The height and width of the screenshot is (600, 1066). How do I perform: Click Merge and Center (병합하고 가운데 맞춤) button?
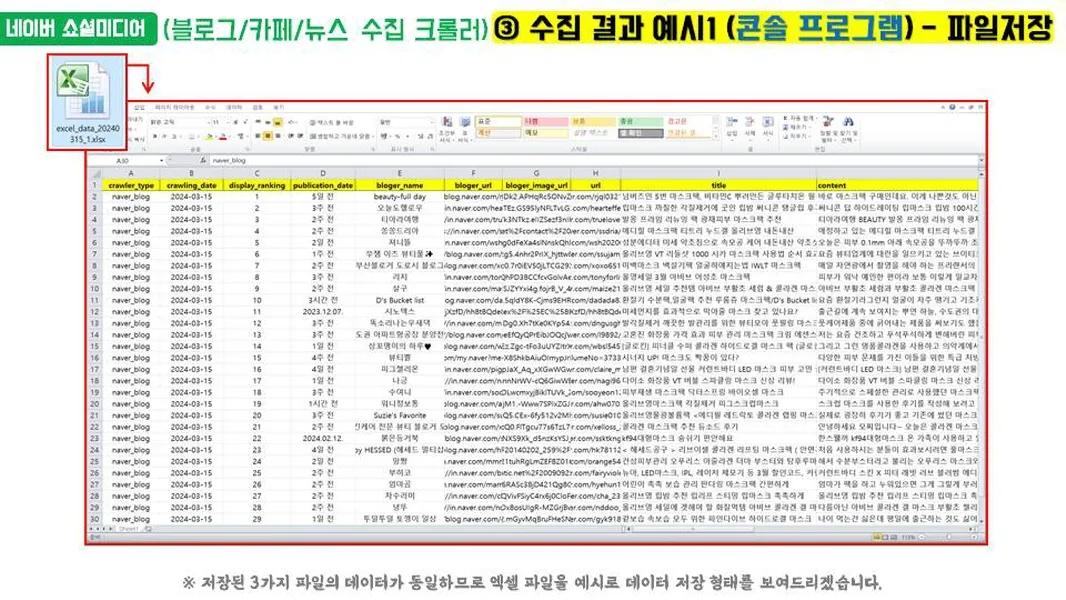pyautogui.click(x=341, y=136)
